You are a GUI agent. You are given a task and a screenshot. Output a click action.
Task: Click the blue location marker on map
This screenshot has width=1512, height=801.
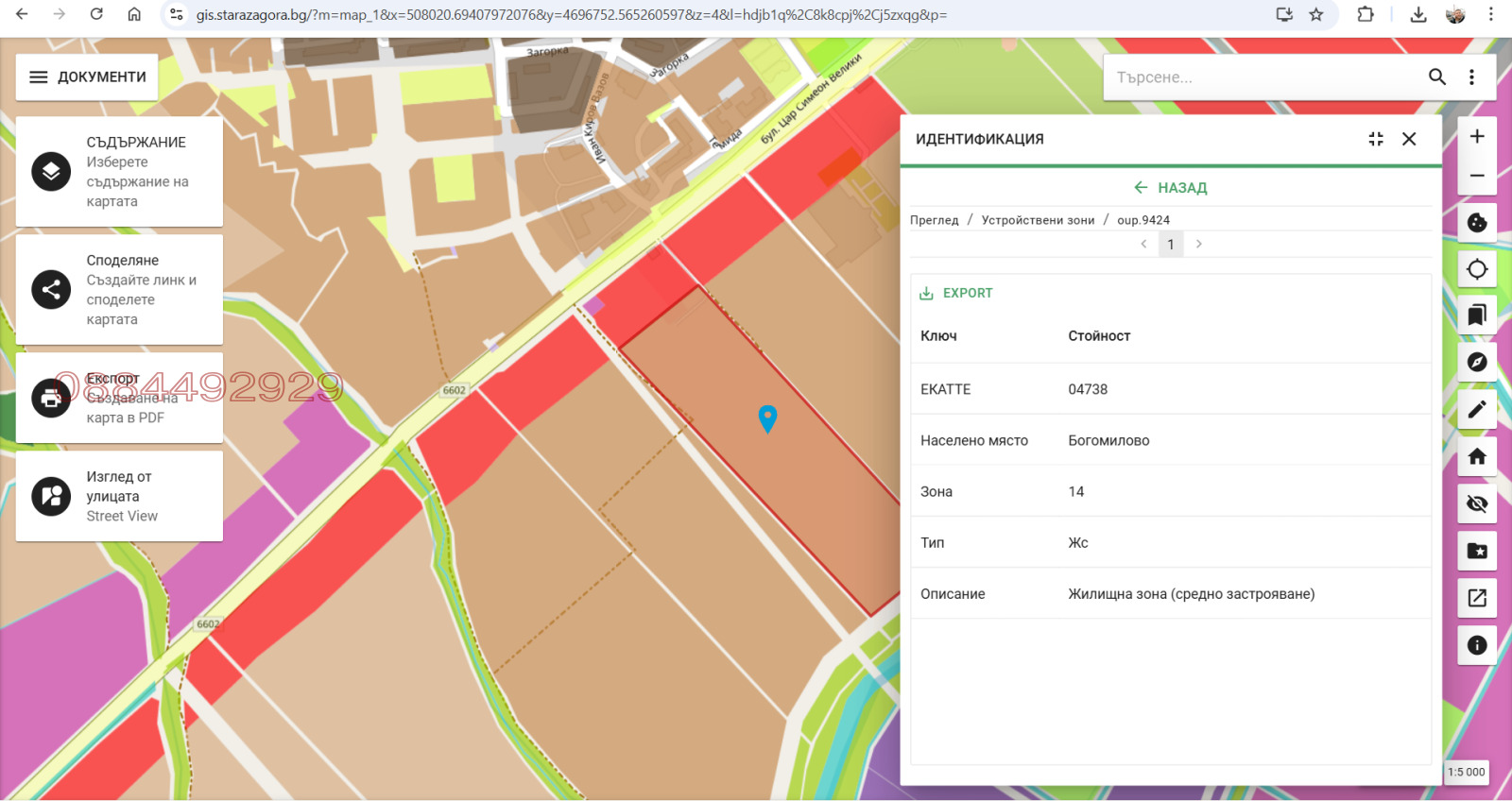coord(767,418)
